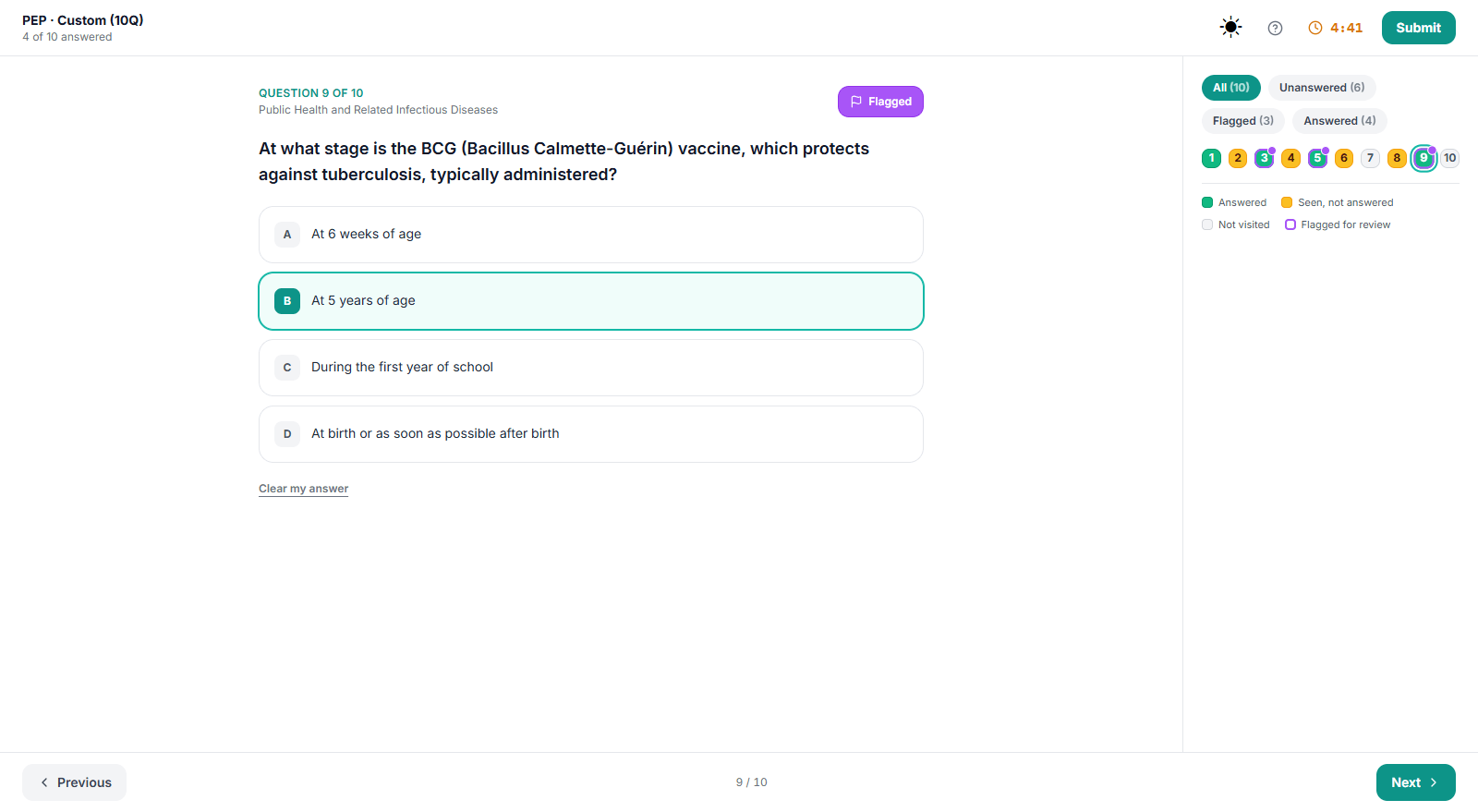Go back with the Previous button
This screenshot has height=812, width=1478.
pos(75,782)
